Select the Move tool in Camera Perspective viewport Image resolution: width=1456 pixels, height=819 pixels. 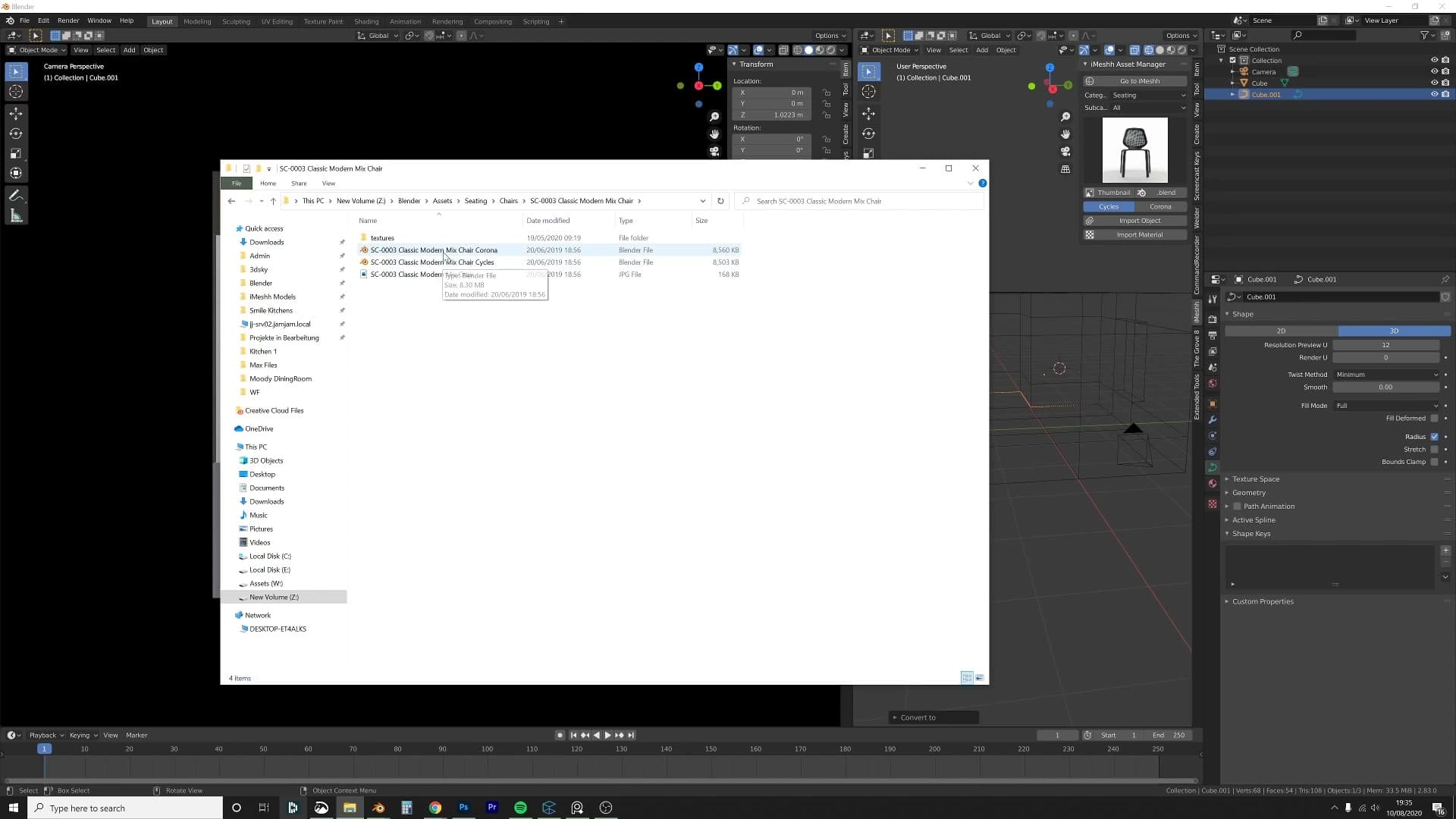pyautogui.click(x=16, y=114)
